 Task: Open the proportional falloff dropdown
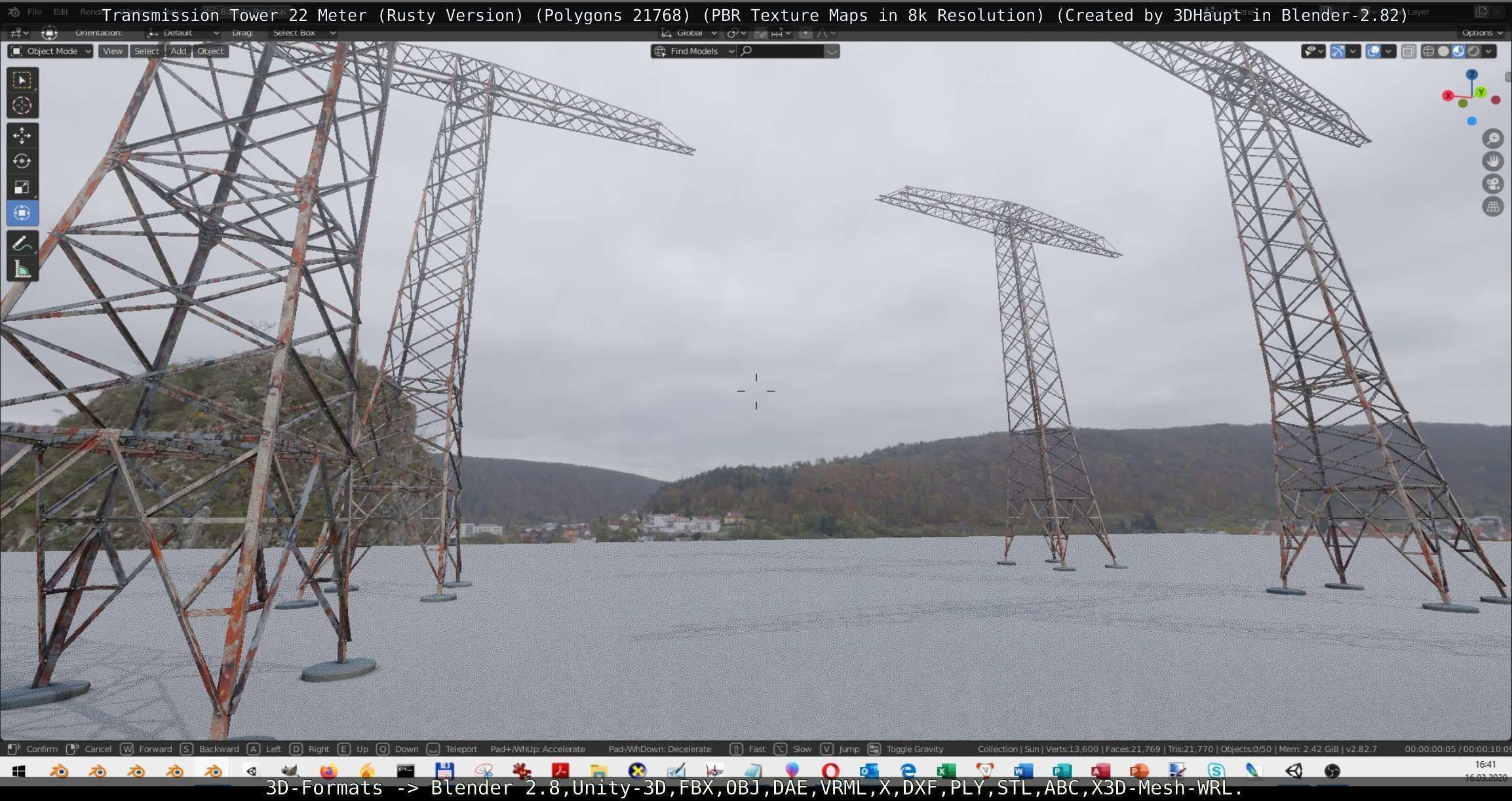pyautogui.click(x=824, y=33)
